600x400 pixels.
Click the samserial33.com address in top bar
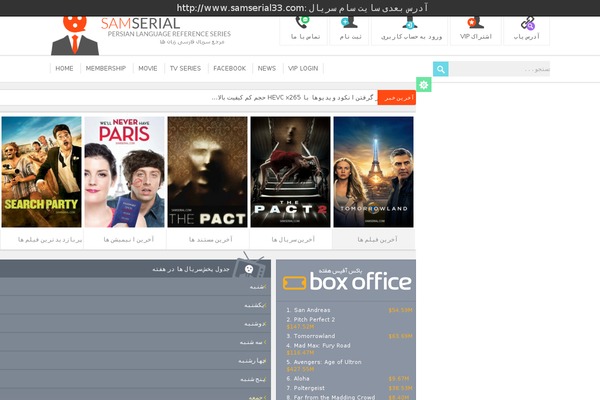click(x=240, y=8)
